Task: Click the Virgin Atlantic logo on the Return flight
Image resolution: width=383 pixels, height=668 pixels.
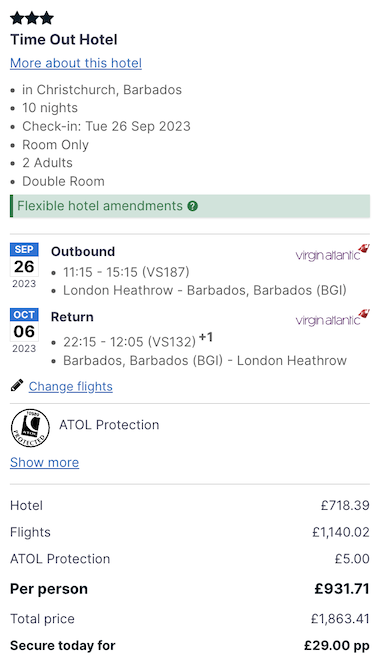Action: 332,318
